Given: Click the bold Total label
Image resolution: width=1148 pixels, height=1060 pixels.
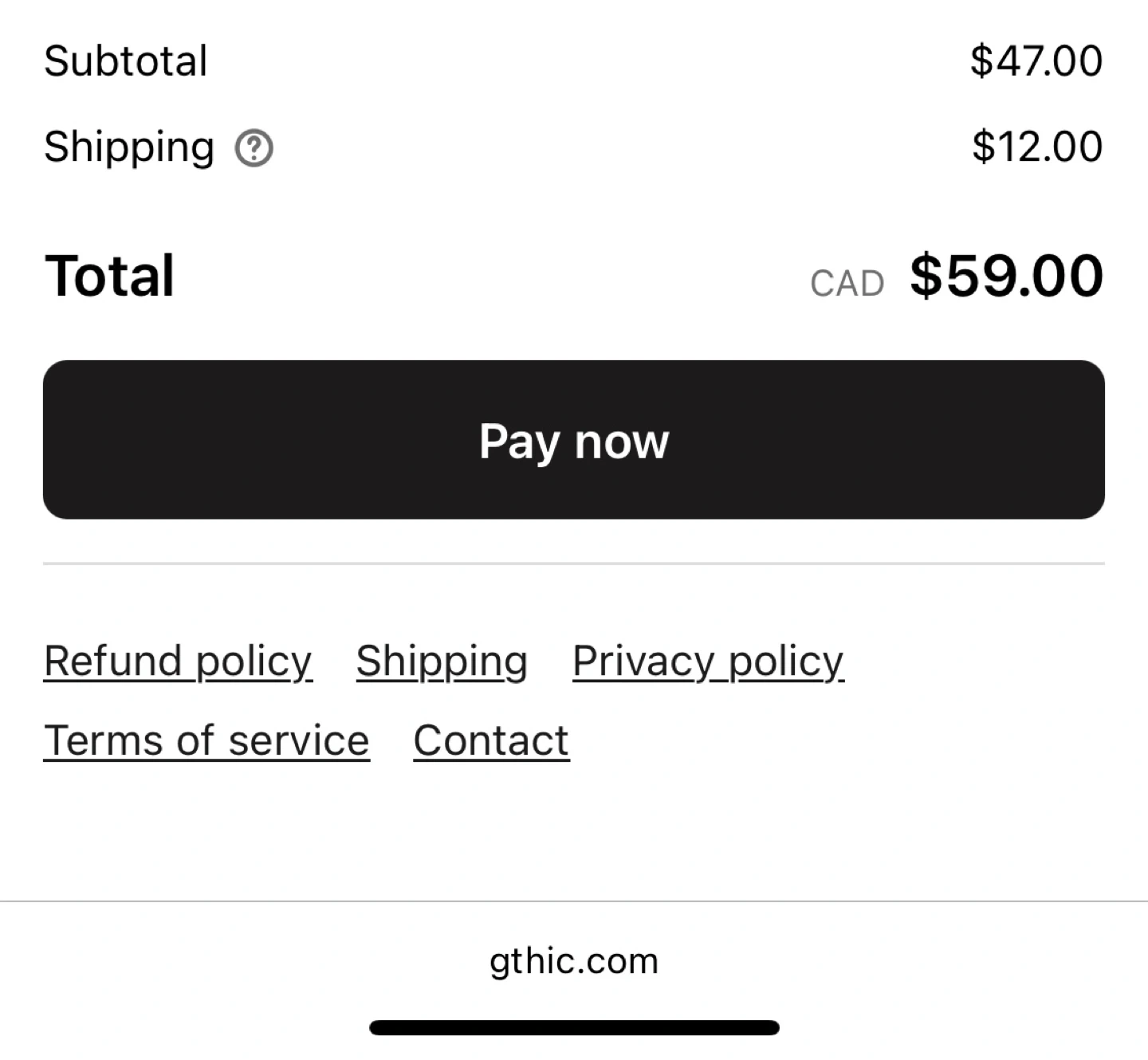Looking at the screenshot, I should (x=110, y=277).
